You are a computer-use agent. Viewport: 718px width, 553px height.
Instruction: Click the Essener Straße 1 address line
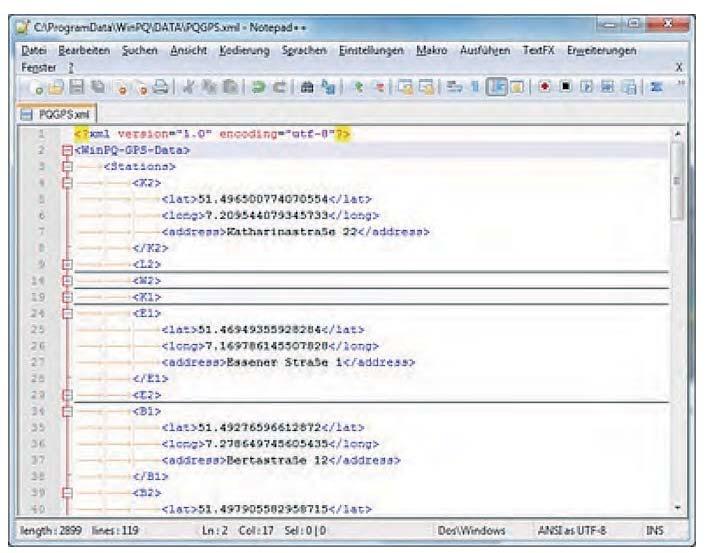288,363
